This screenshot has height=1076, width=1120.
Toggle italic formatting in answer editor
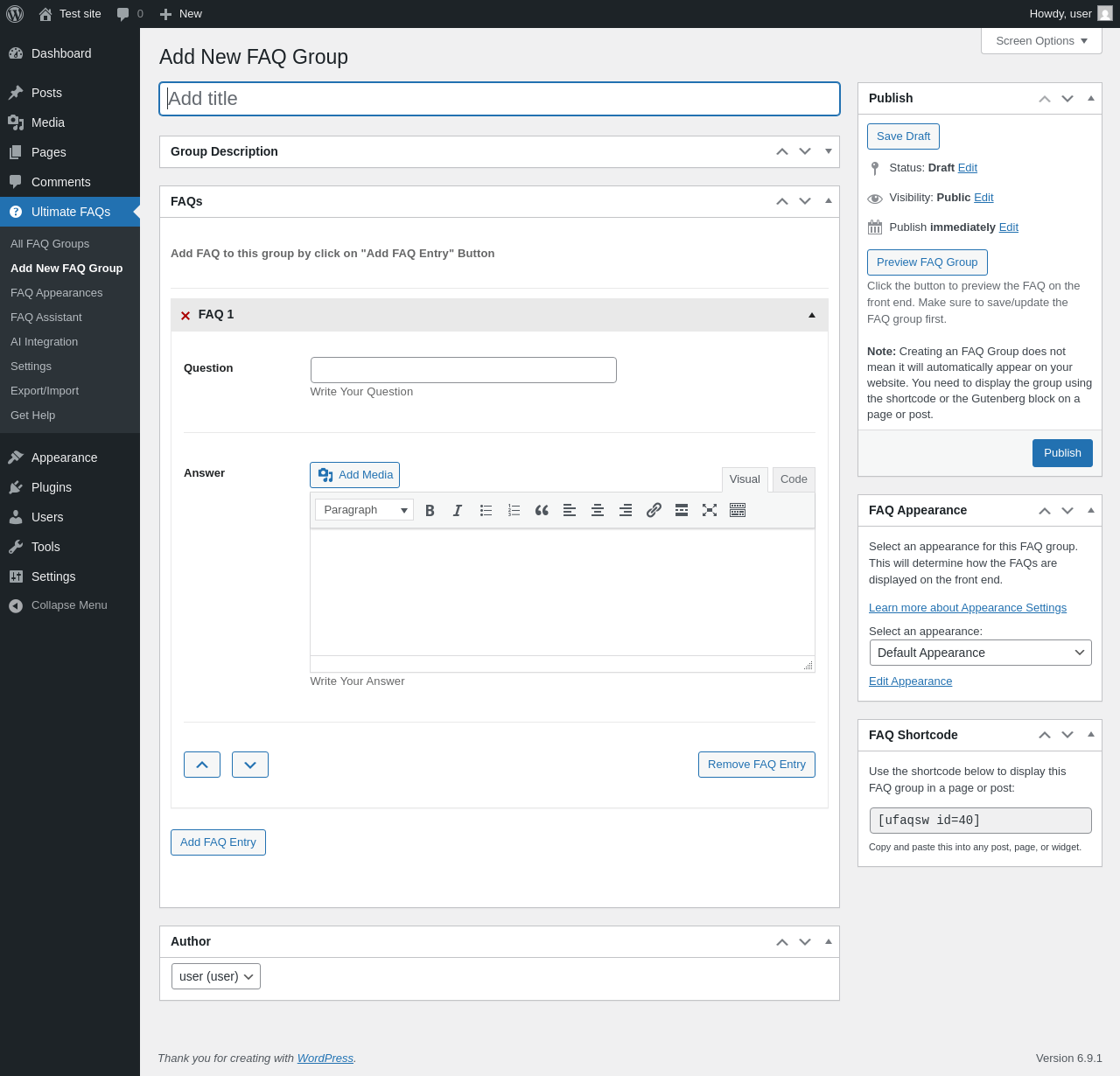tap(458, 510)
